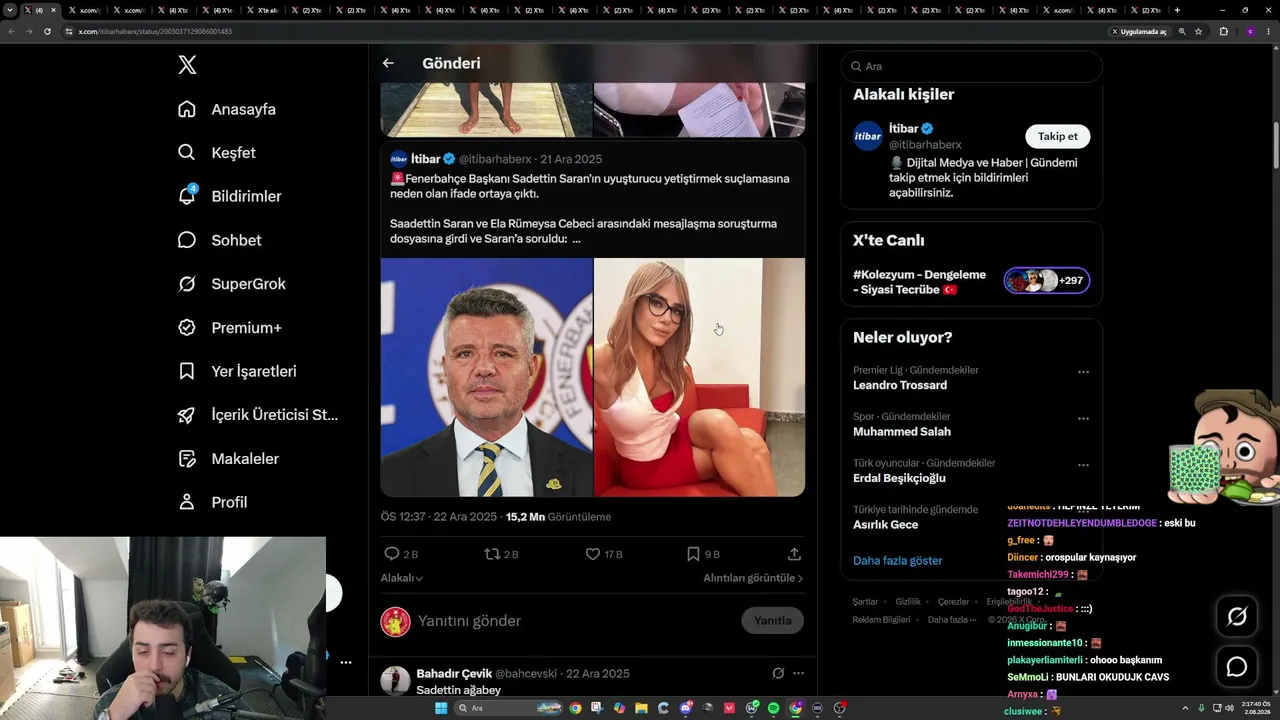Image resolution: width=1280 pixels, height=720 pixels.
Task: Open the Chrome profile avatar
Action: point(1249,31)
